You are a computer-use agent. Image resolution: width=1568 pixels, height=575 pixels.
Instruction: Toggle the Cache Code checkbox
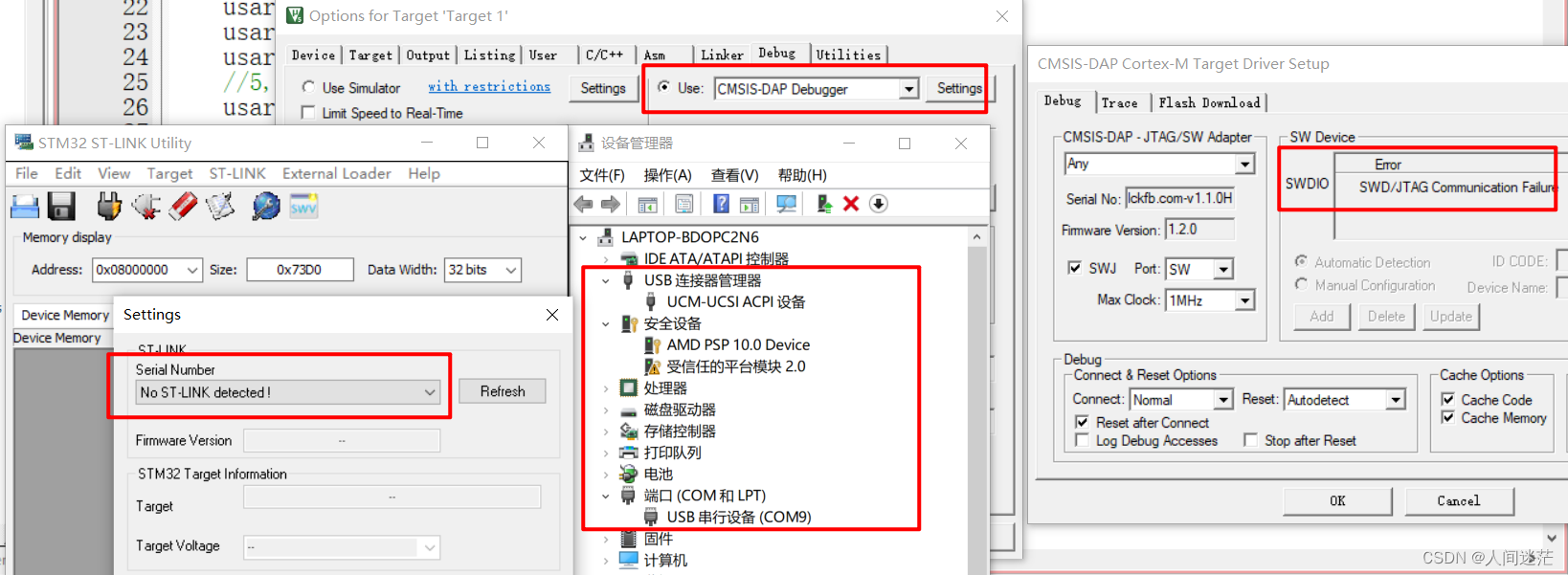click(x=1447, y=399)
